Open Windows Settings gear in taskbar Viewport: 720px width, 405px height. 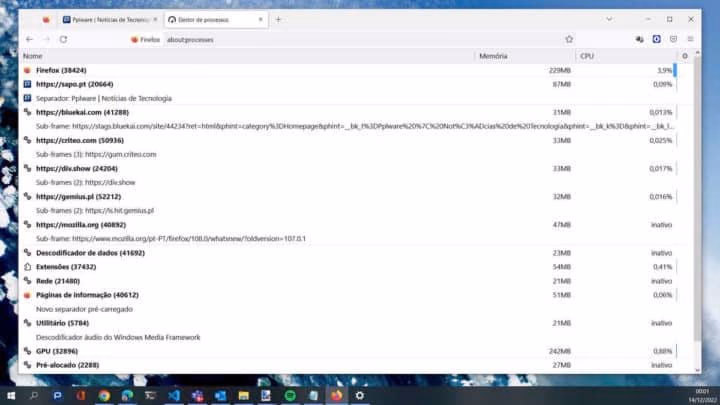(360, 395)
